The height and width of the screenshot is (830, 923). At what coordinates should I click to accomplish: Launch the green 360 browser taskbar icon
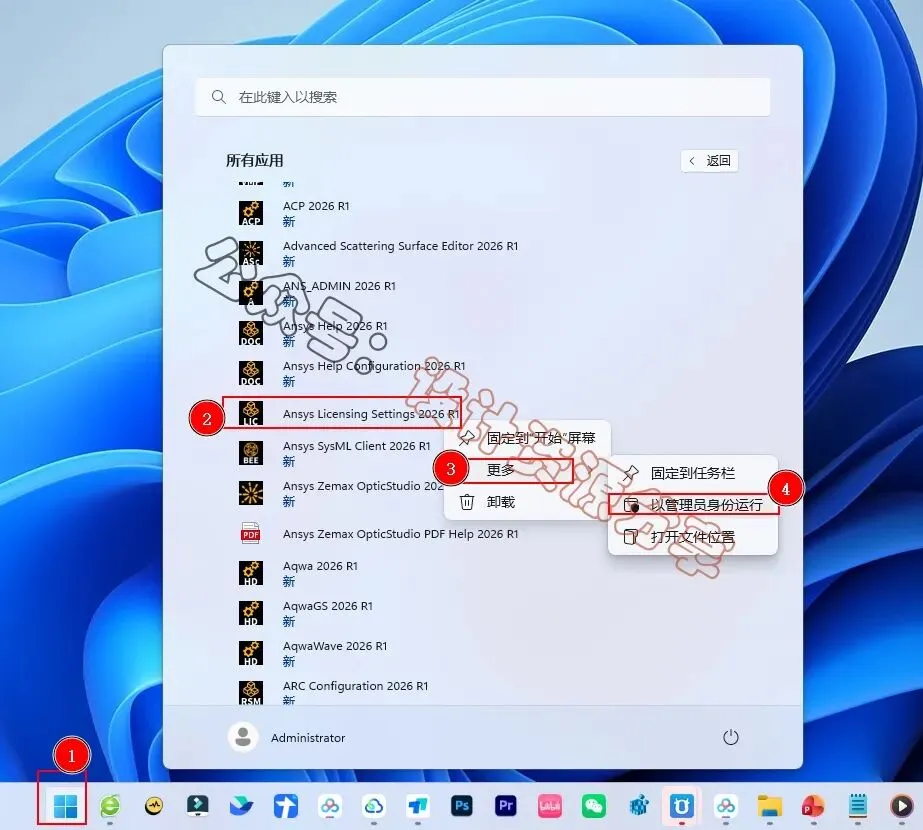click(110, 806)
